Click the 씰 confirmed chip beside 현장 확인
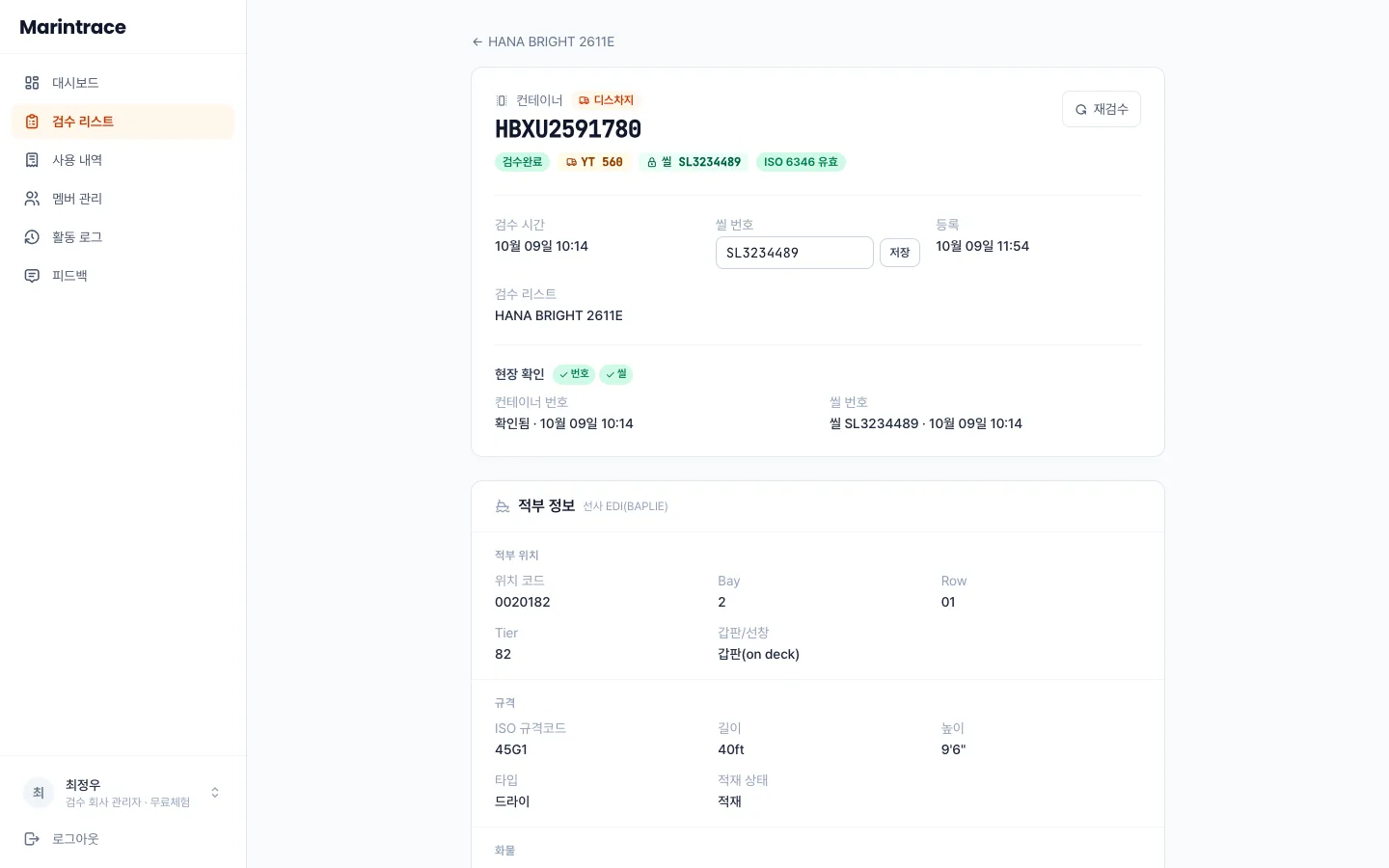 click(x=616, y=374)
